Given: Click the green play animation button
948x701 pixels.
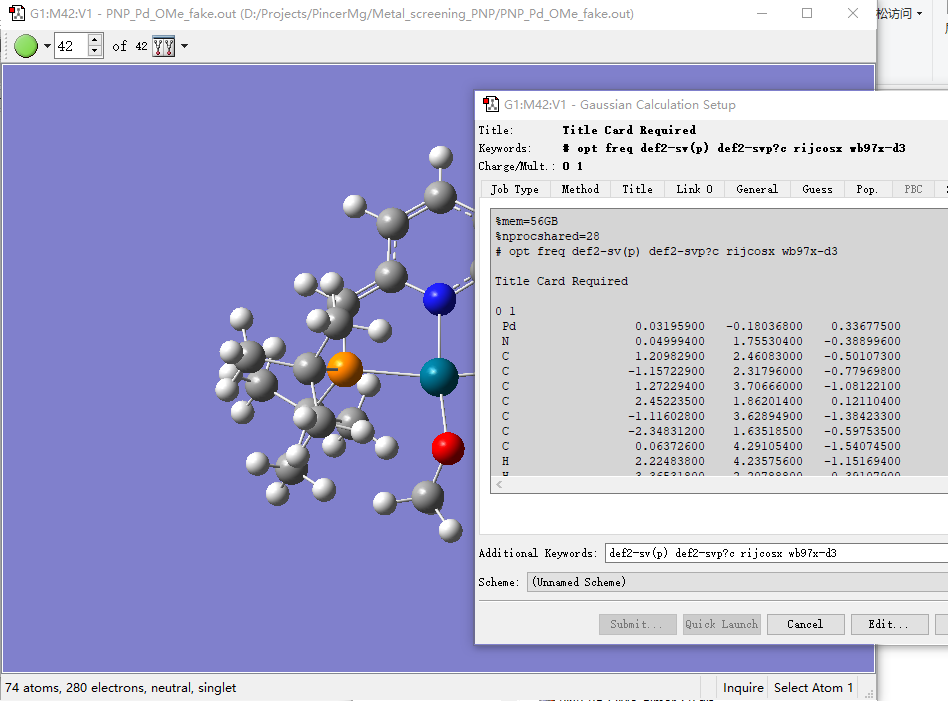Looking at the screenshot, I should [26, 46].
